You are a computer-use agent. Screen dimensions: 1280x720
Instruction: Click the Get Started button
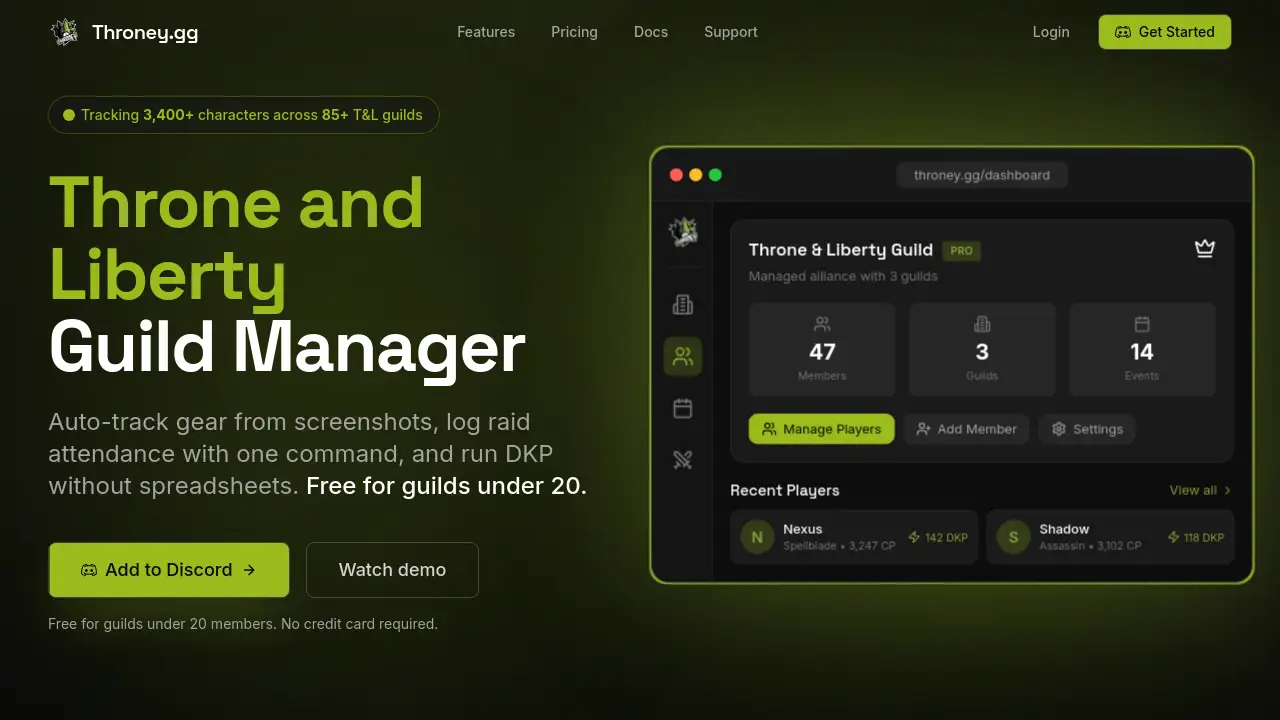click(1165, 32)
